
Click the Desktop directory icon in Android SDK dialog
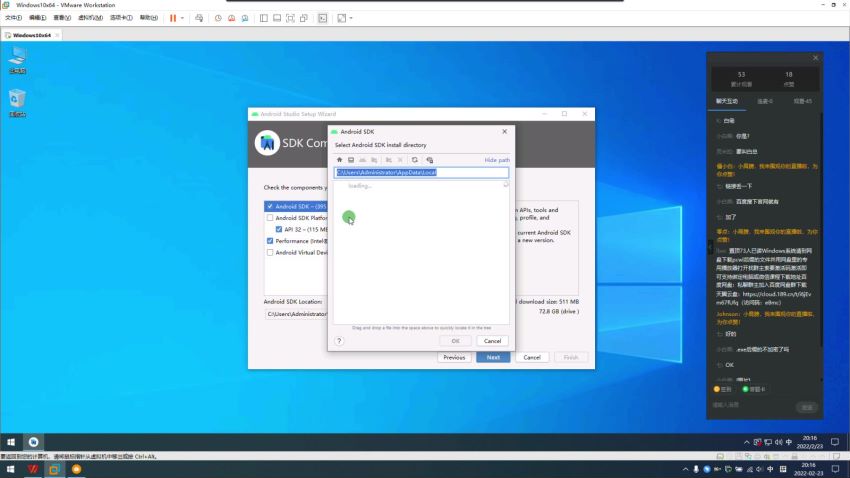tap(351, 160)
